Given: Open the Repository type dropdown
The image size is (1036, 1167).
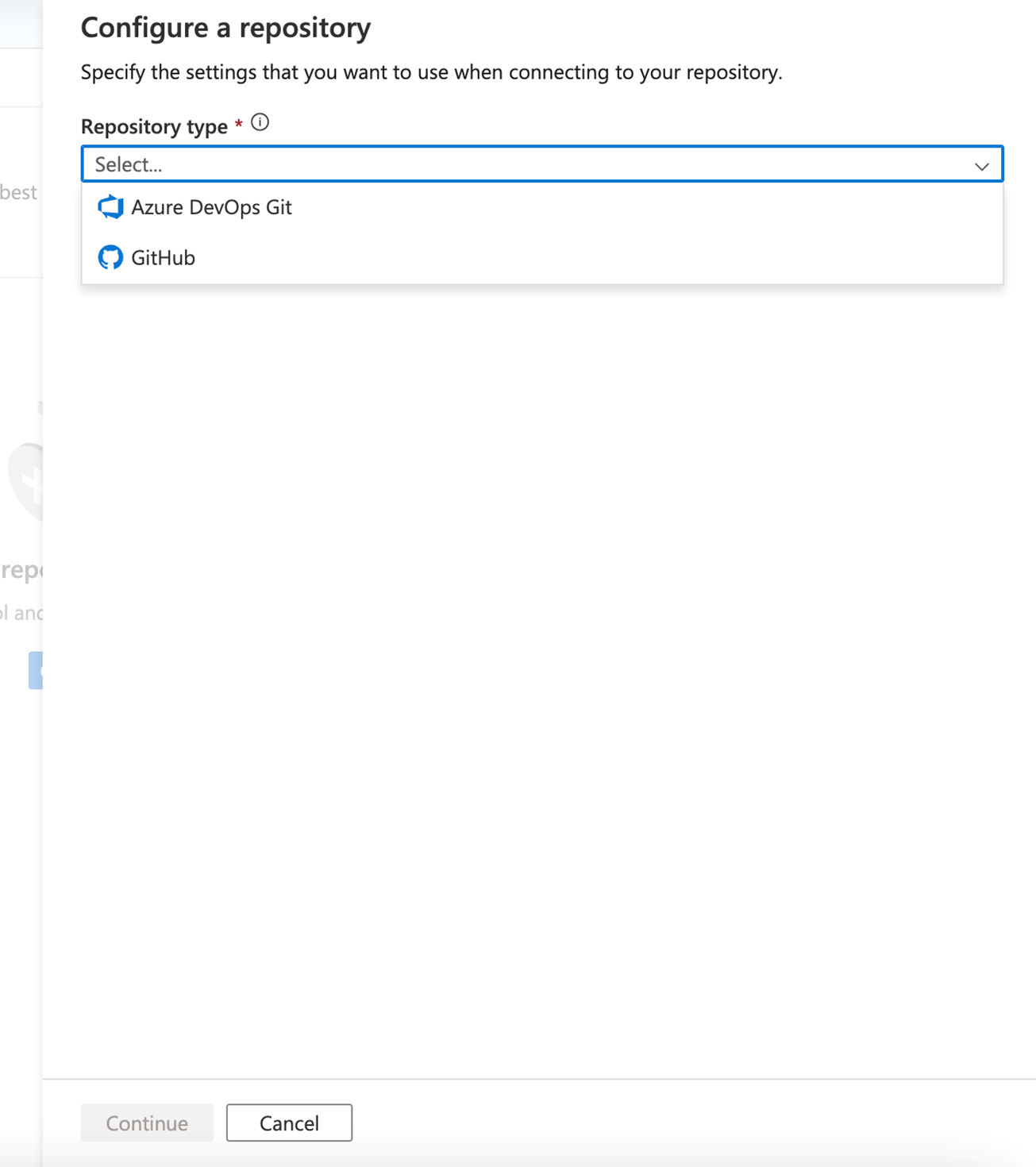Looking at the screenshot, I should 541,165.
